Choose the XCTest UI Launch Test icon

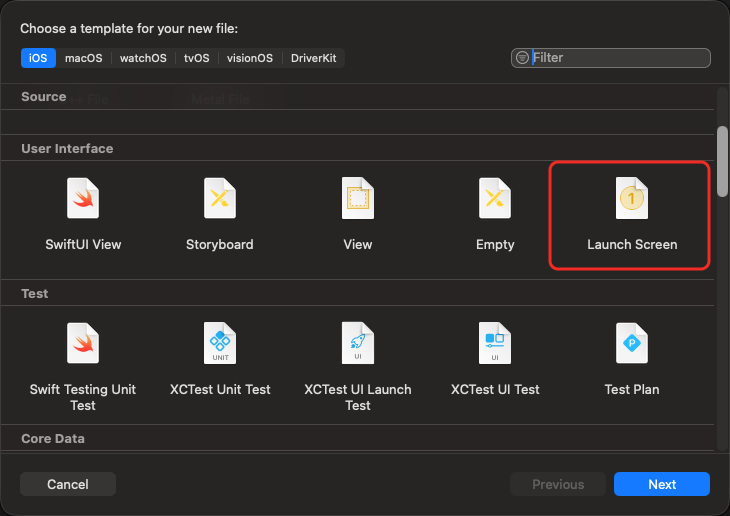[x=358, y=343]
